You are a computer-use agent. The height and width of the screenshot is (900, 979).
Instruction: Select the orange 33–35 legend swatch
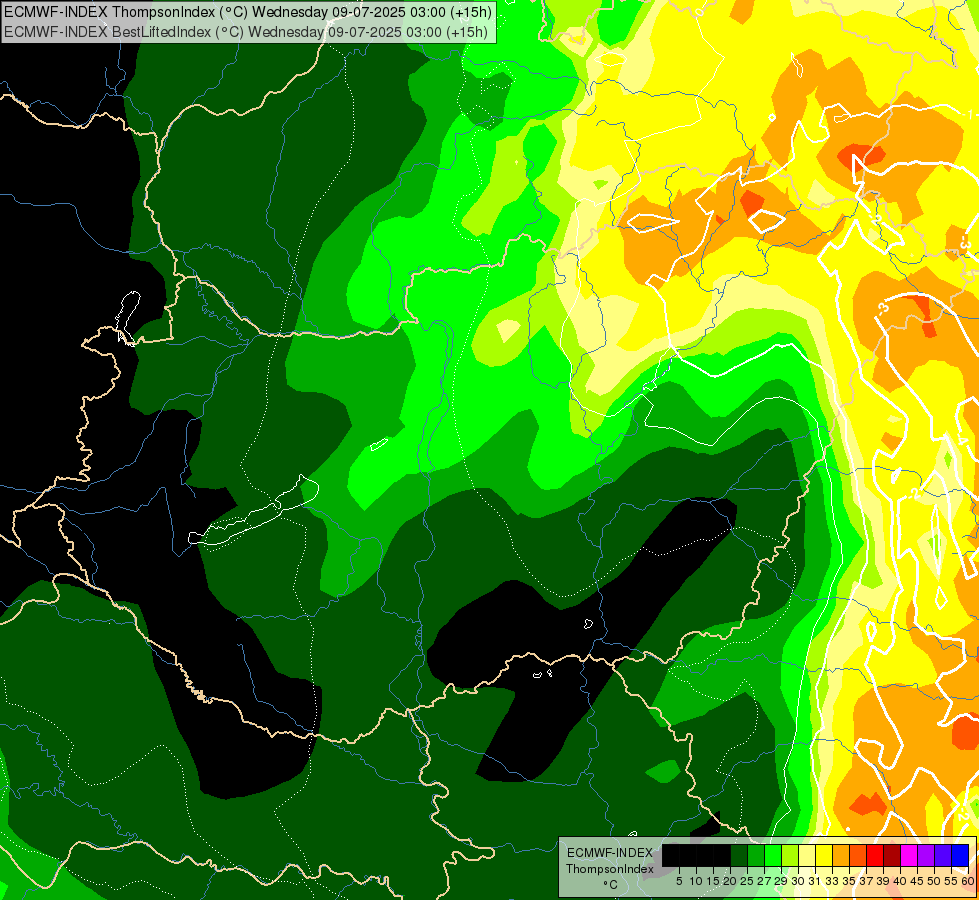click(841, 855)
